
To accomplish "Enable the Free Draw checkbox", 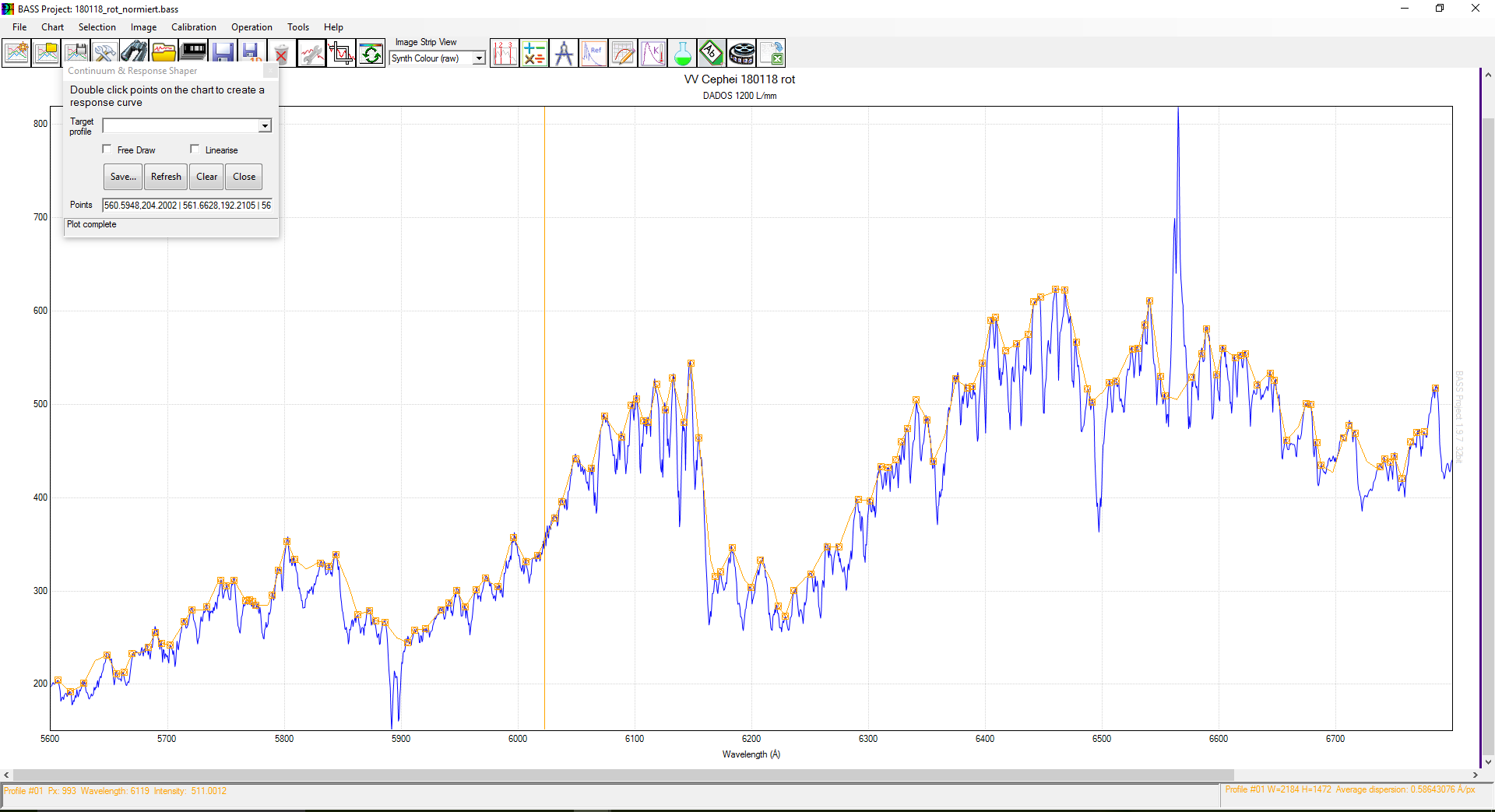I will coord(107,149).
